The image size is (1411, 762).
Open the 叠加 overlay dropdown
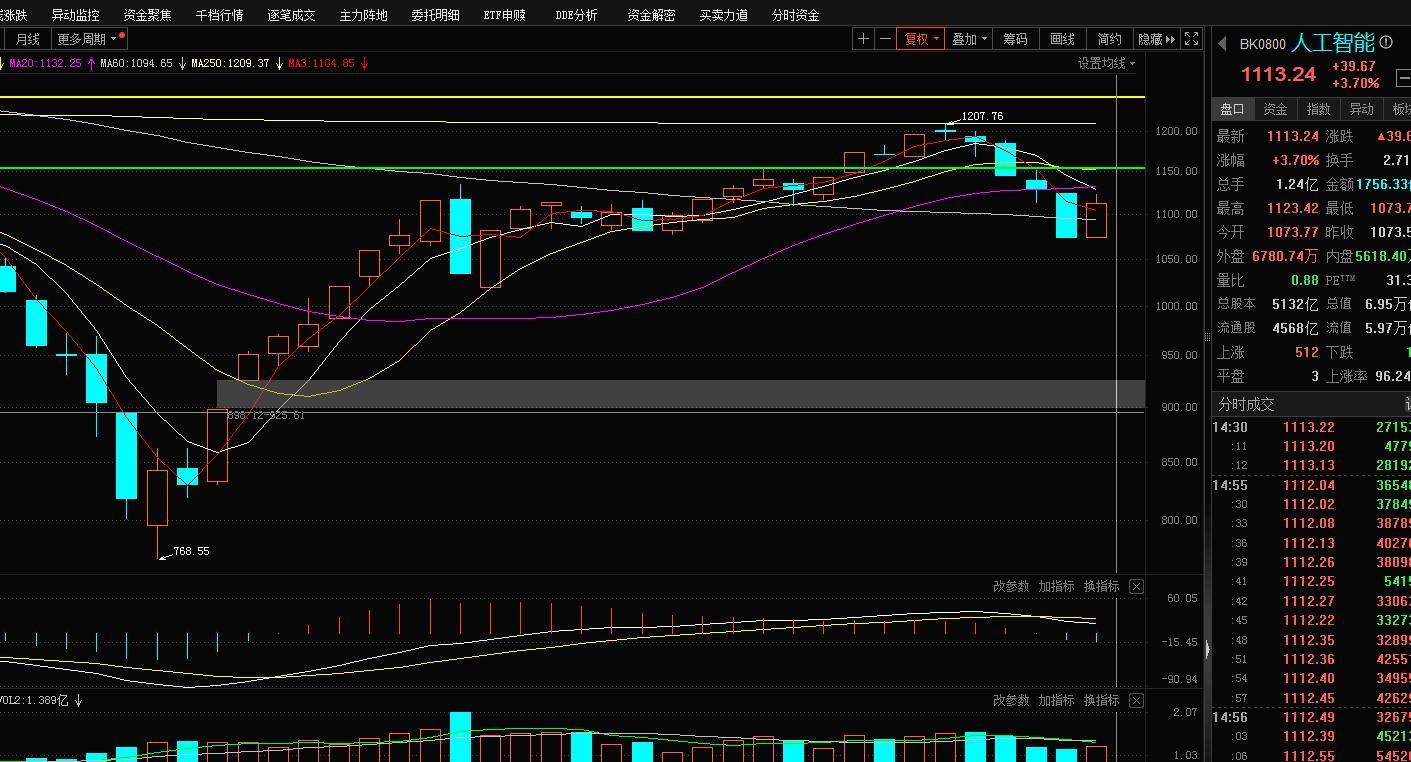coord(969,39)
